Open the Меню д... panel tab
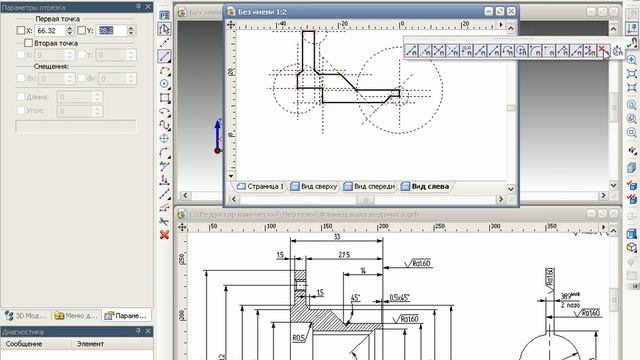The height and width of the screenshot is (360, 640). [x=76, y=316]
